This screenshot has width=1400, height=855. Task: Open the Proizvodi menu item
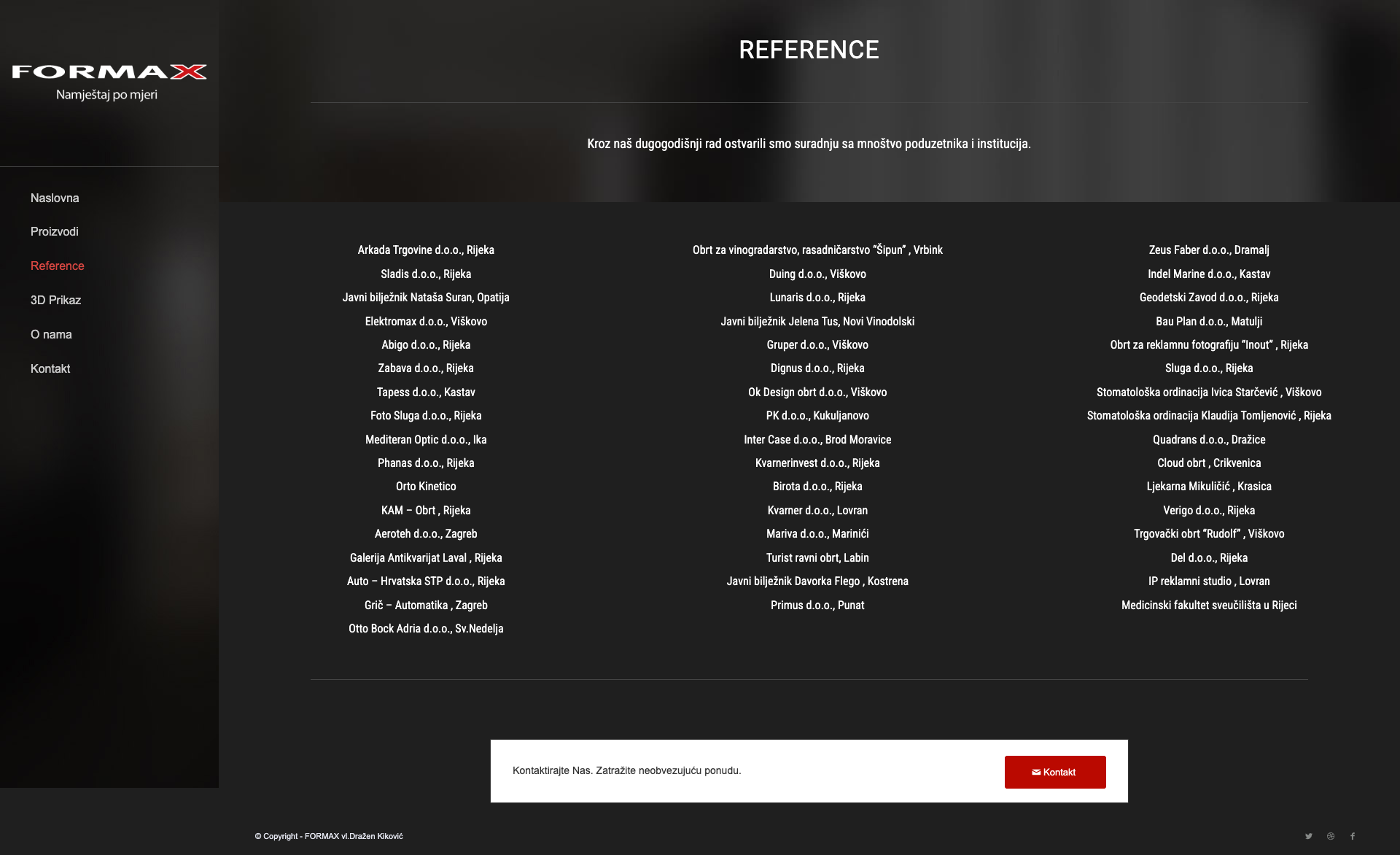pos(55,231)
